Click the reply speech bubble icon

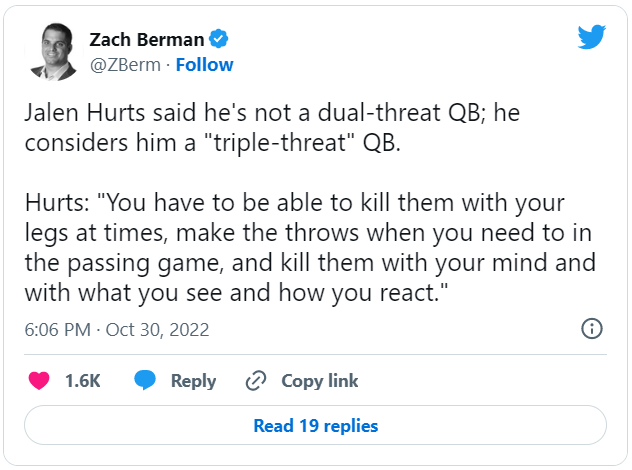[x=145, y=380]
